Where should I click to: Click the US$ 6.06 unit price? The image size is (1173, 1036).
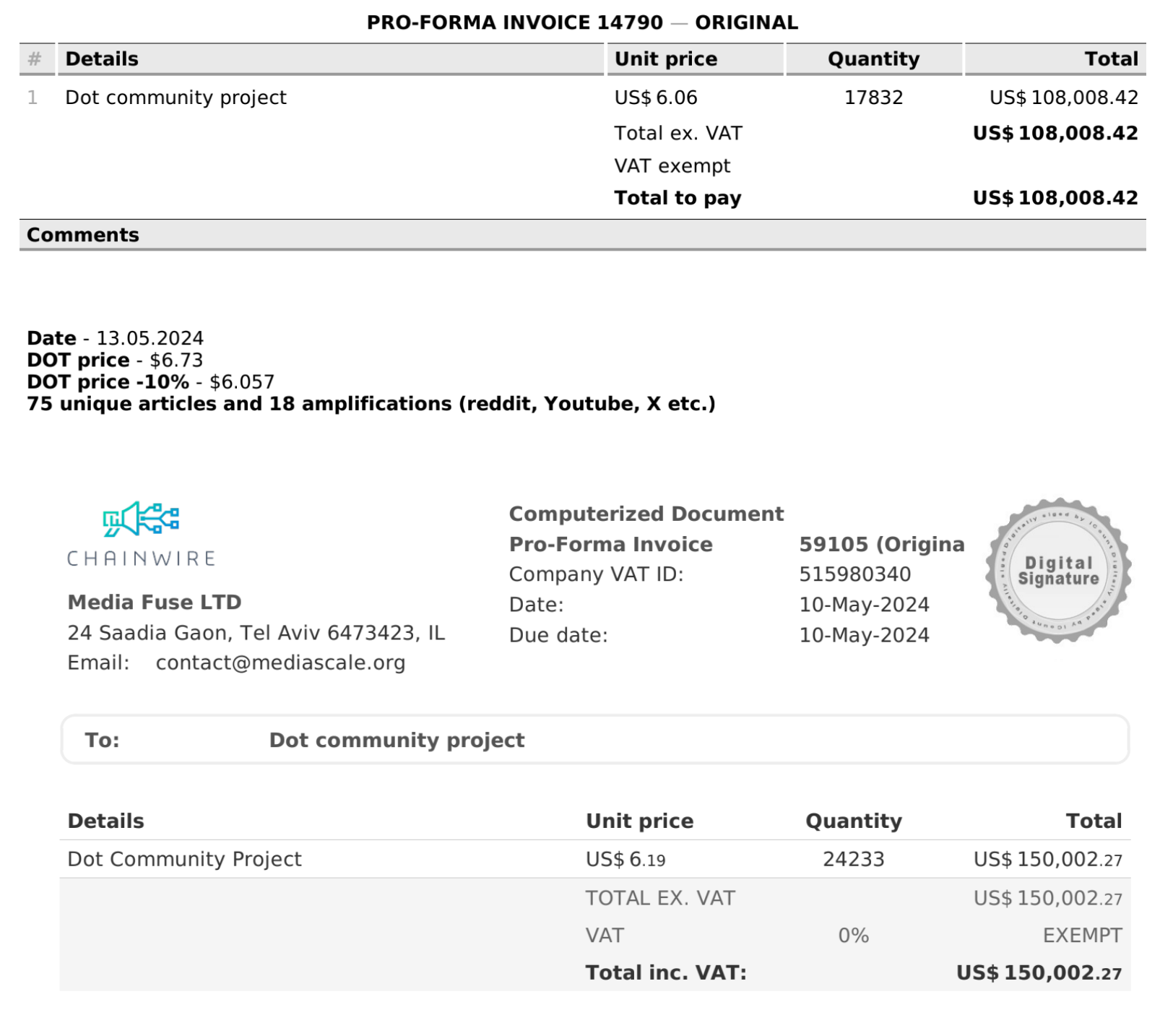pyautogui.click(x=655, y=98)
